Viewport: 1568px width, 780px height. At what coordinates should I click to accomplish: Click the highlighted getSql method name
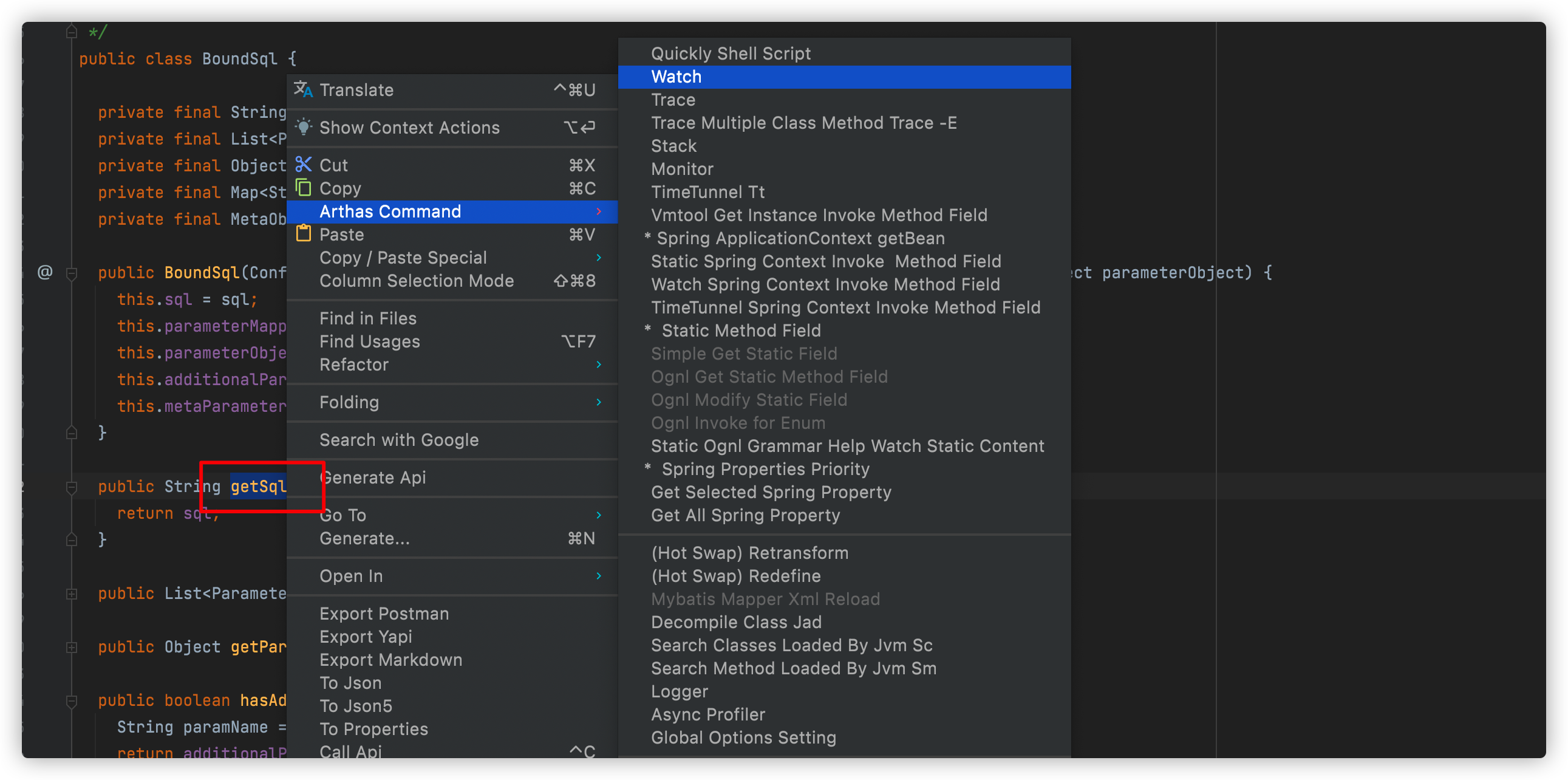(257, 487)
